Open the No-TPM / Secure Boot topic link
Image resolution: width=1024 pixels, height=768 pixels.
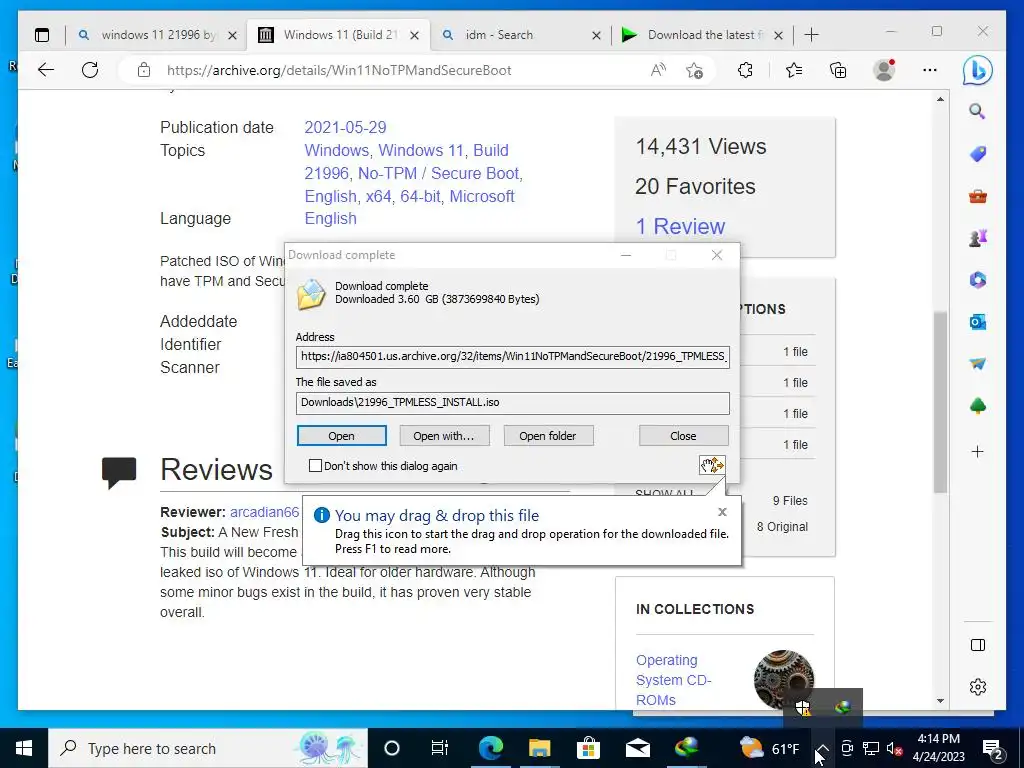[x=438, y=173]
